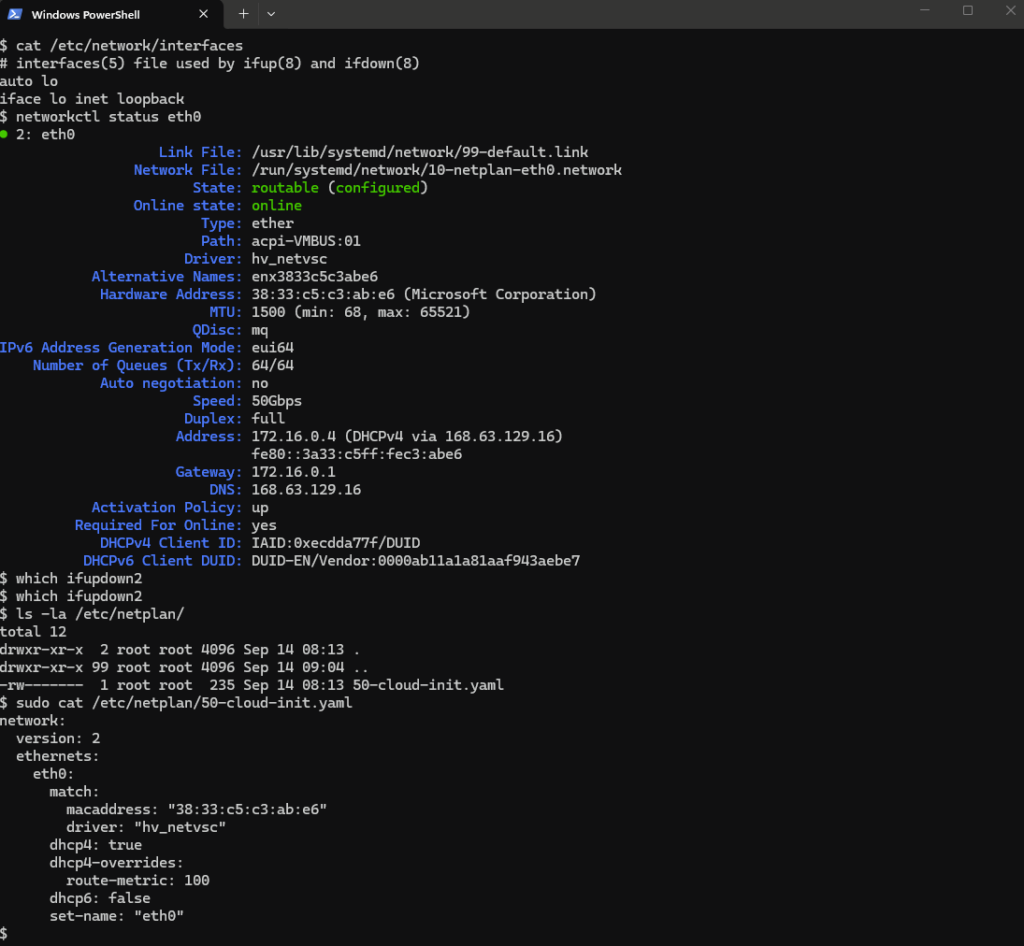Close the Windows PowerShell tab
Image resolution: width=1024 pixels, height=946 pixels.
[x=203, y=14]
